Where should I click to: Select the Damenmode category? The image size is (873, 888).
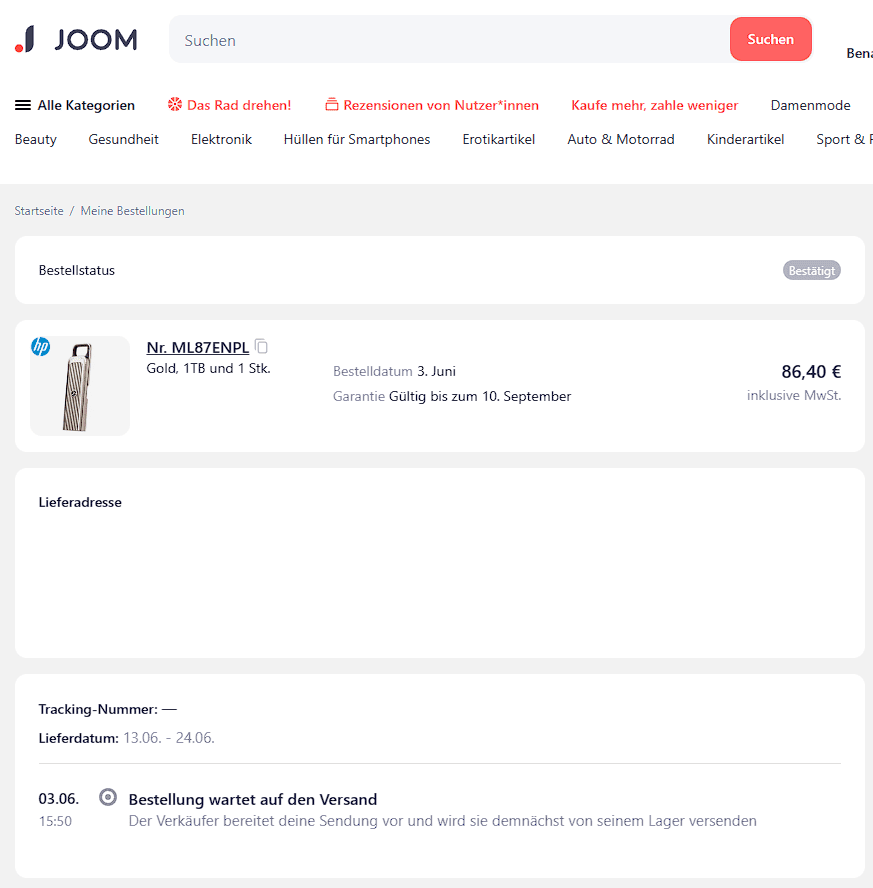click(x=810, y=105)
